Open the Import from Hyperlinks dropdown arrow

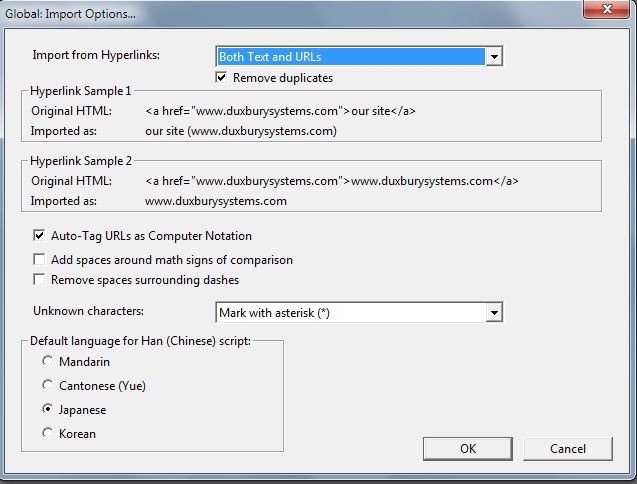click(x=494, y=56)
